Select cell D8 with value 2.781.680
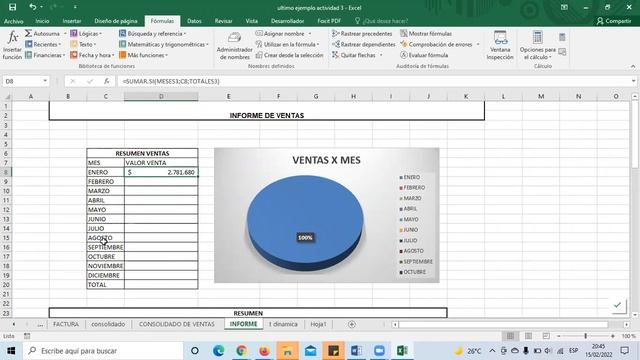Viewport: 640px width, 360px height. (x=161, y=172)
